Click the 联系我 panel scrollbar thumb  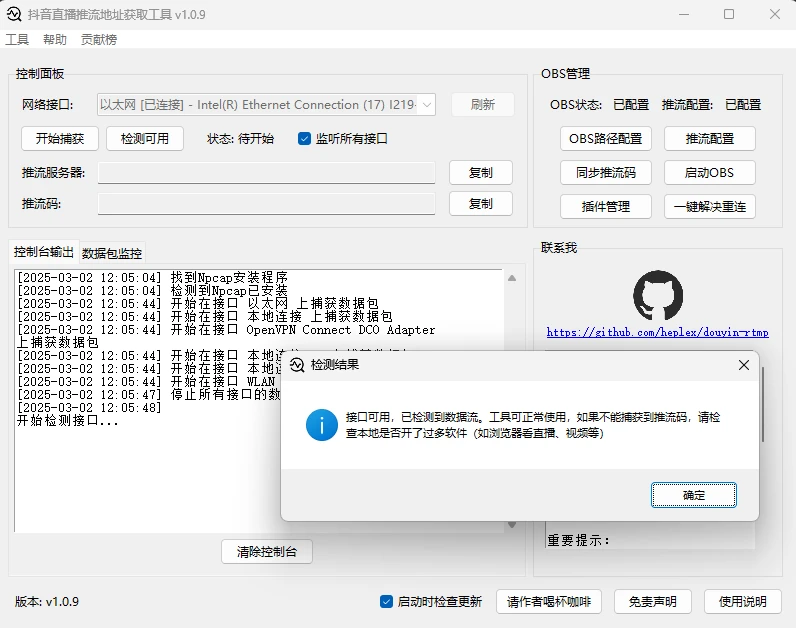pyautogui.click(x=762, y=405)
